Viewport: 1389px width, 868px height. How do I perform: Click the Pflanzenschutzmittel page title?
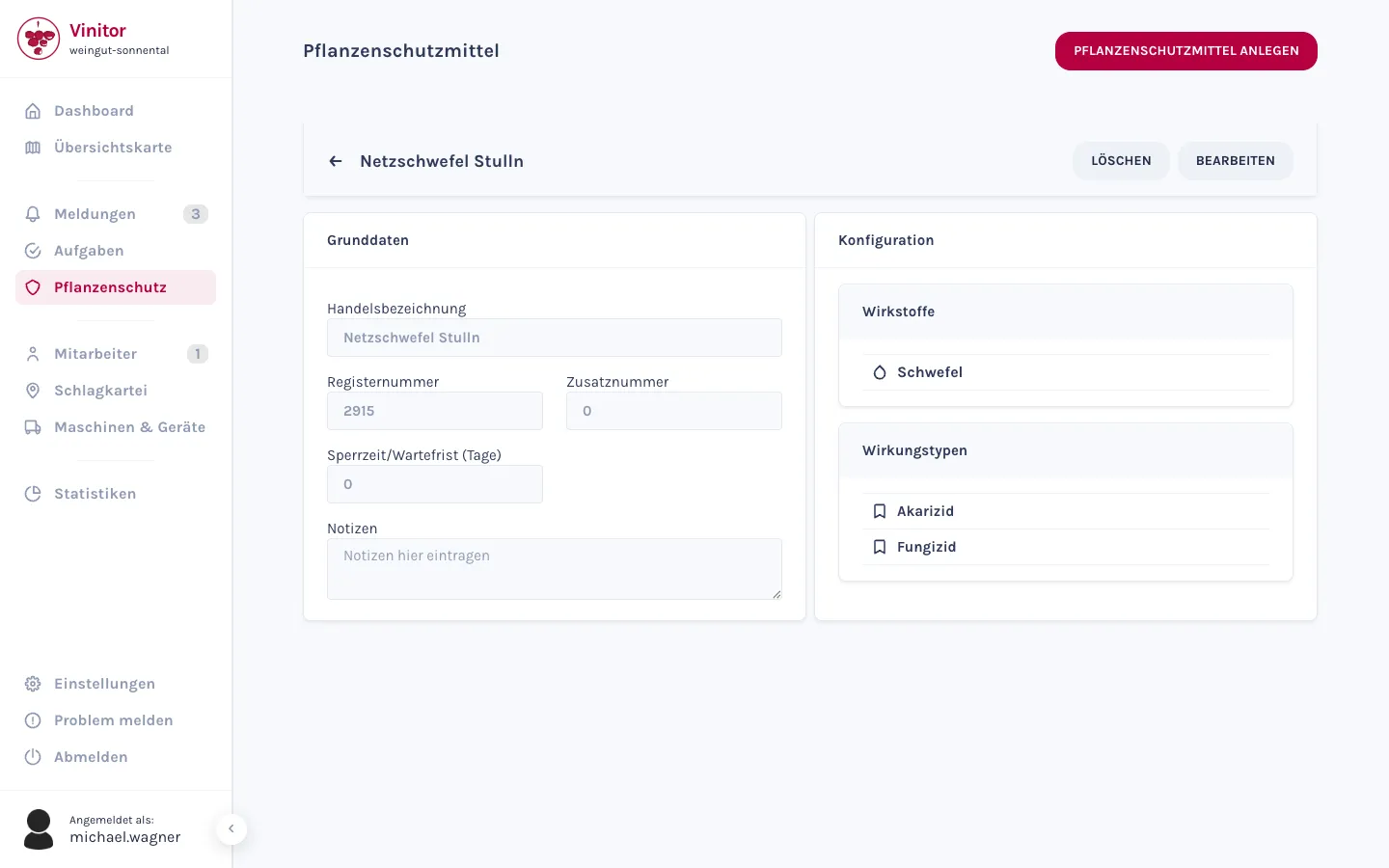[401, 51]
